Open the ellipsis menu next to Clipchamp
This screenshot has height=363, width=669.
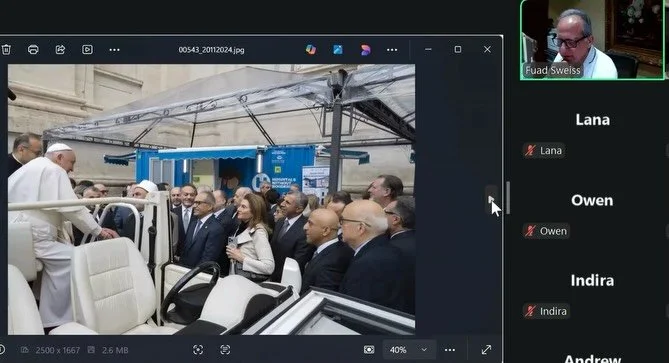[x=392, y=50]
